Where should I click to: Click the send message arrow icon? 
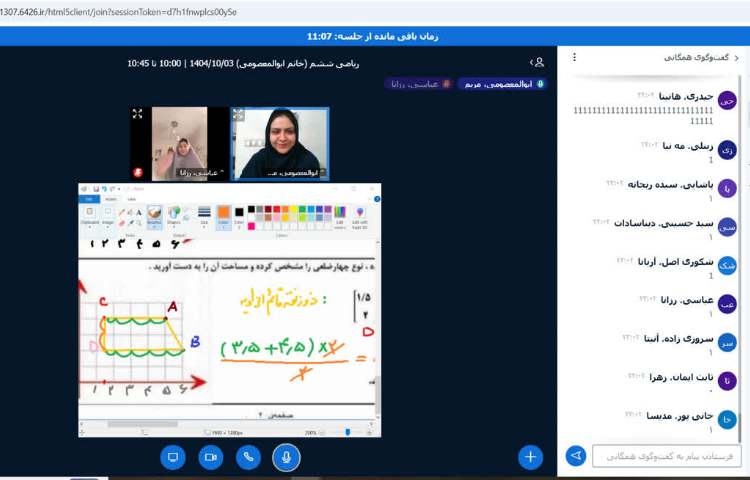pos(575,456)
